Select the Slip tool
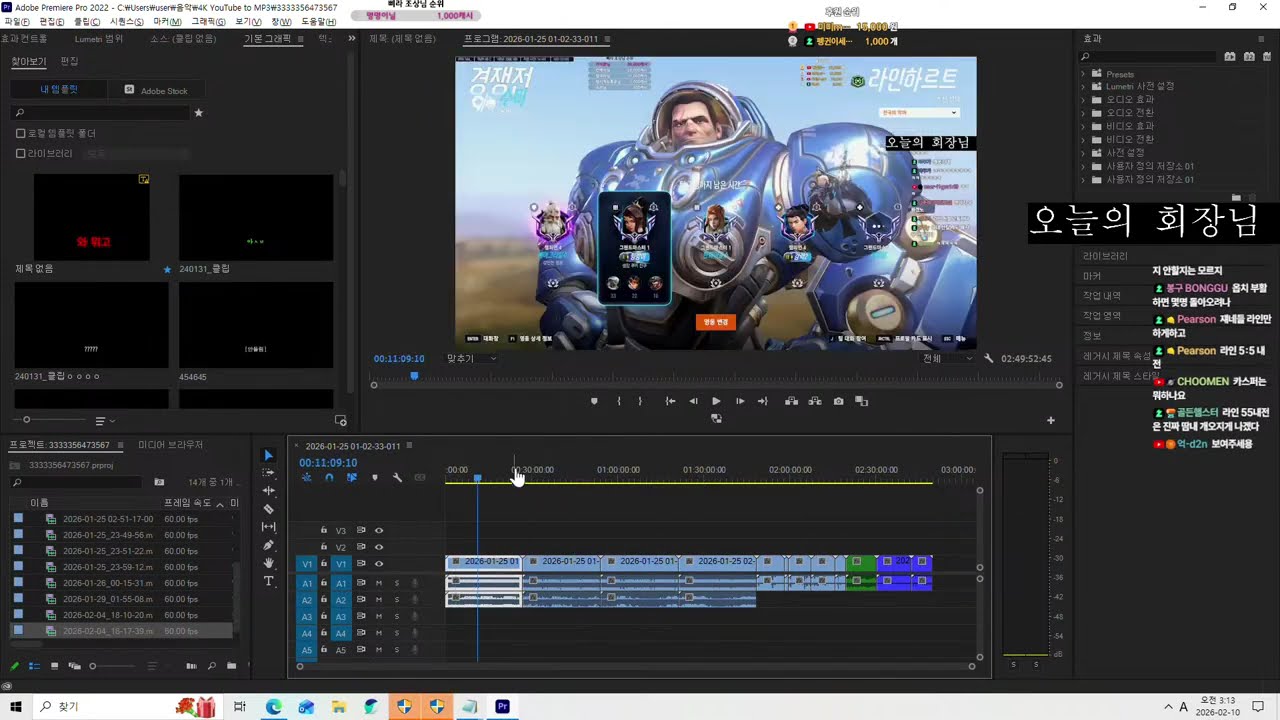Viewport: 1280px width, 720px height. point(268,527)
